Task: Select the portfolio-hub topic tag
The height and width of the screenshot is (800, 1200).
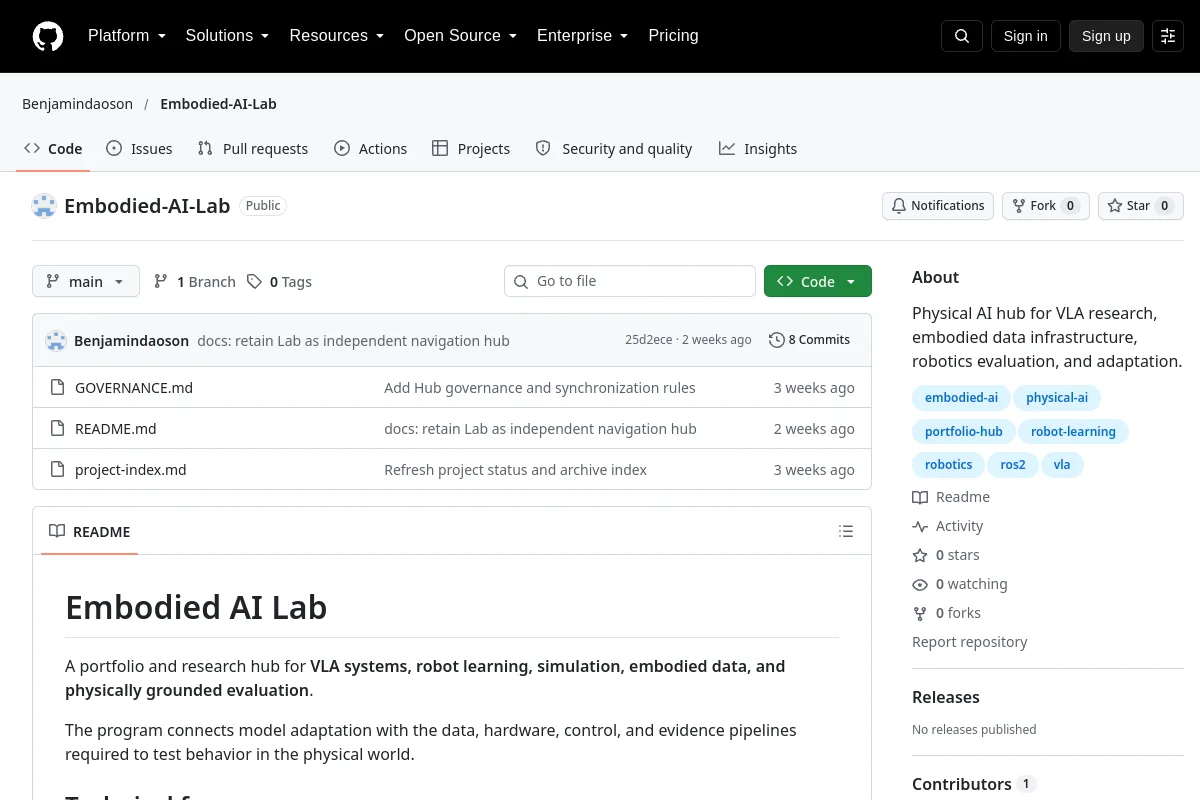Action: 964,432
